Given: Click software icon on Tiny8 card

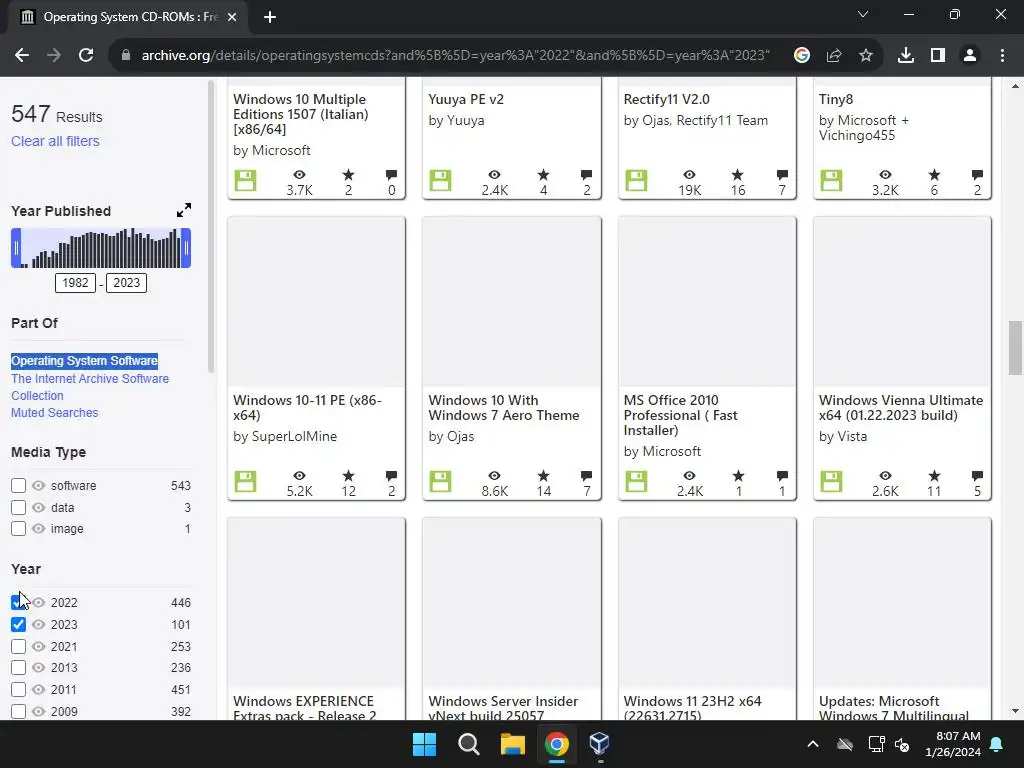Looking at the screenshot, I should tap(831, 181).
